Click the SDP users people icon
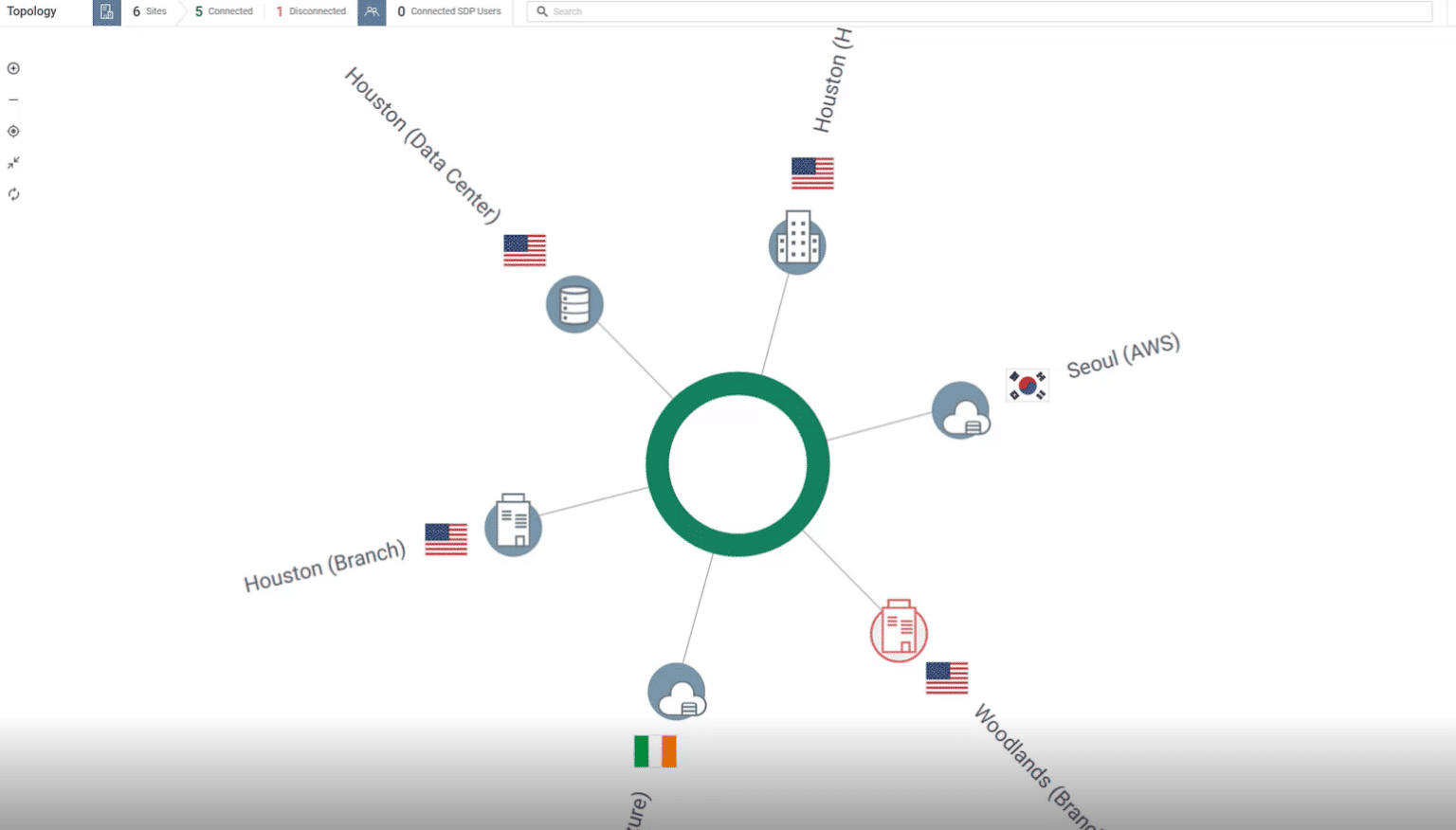Screen dimensions: 1456x830 (372, 12)
